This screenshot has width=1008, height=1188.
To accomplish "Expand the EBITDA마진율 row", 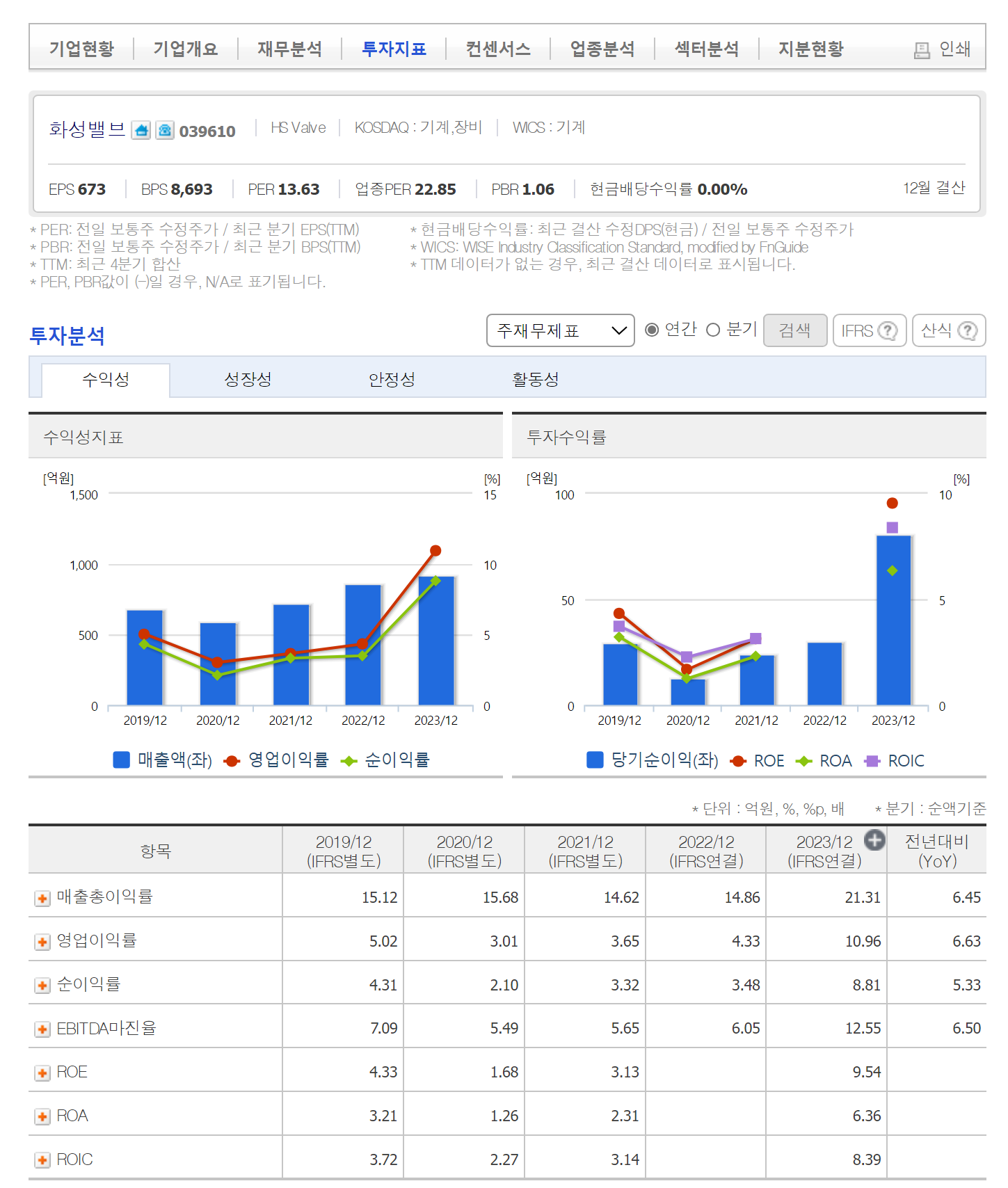I will (x=42, y=1029).
